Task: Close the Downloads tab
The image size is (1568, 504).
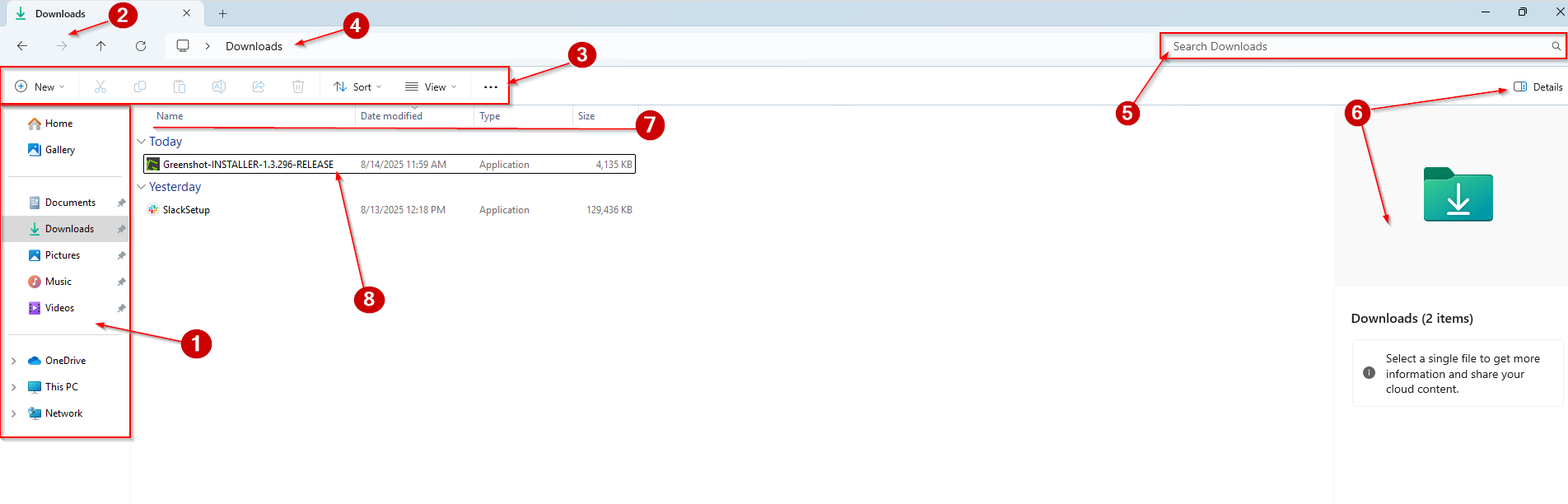Action: tap(187, 13)
